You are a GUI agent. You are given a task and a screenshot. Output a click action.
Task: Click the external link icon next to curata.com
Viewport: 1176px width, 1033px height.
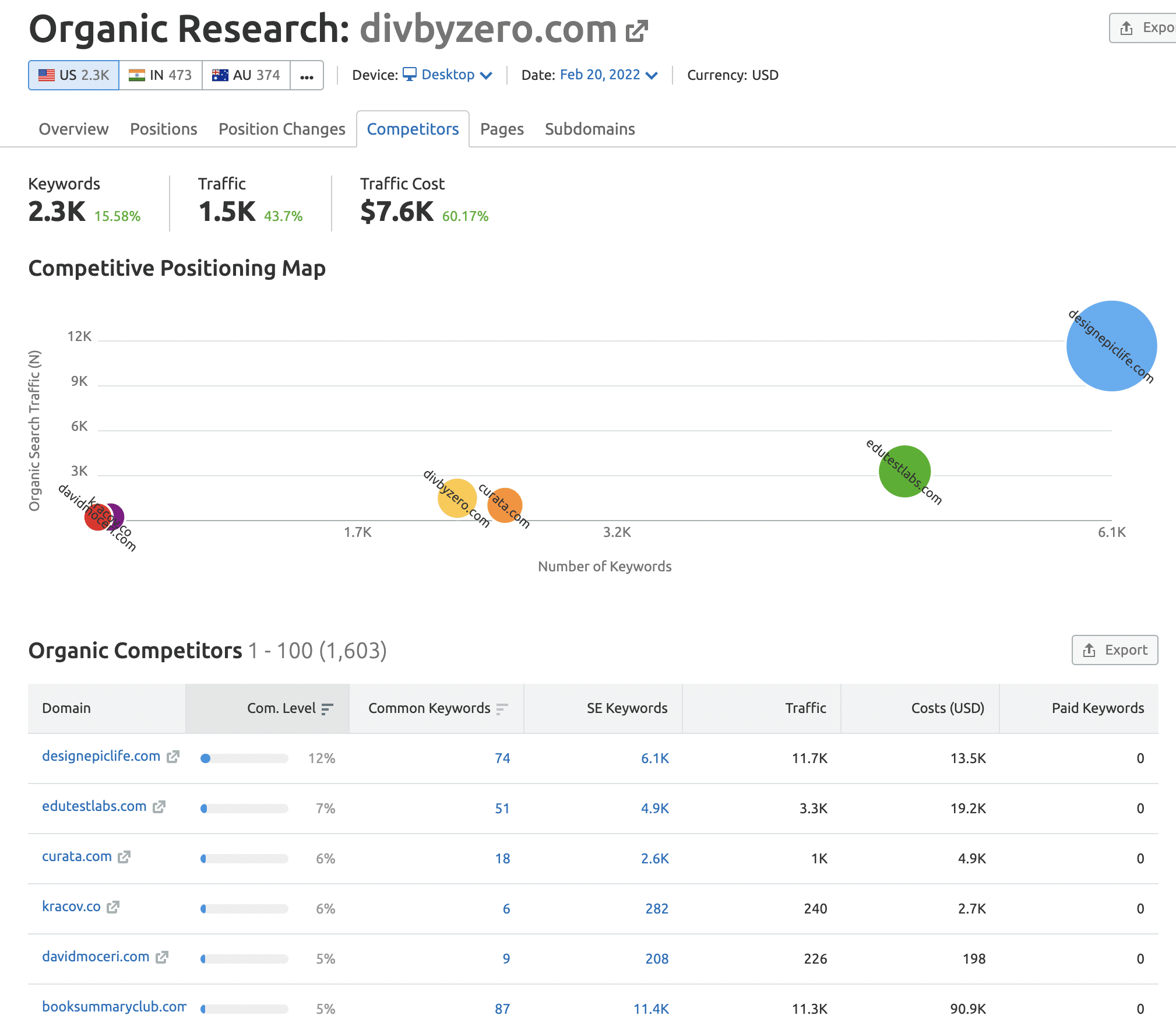click(124, 857)
